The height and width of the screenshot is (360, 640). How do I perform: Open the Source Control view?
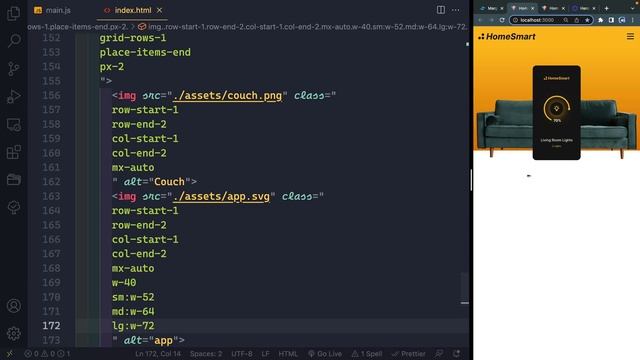click(13, 69)
